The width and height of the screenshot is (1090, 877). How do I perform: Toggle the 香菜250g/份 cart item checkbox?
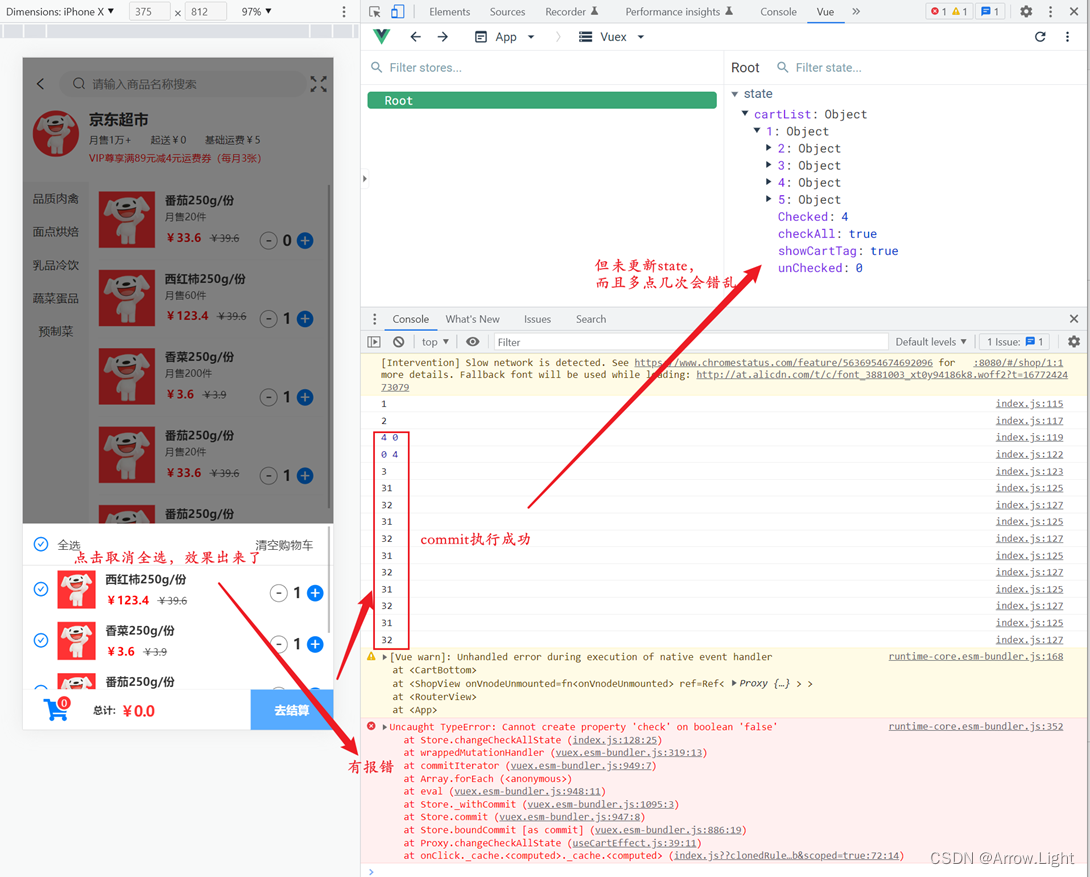click(40, 640)
